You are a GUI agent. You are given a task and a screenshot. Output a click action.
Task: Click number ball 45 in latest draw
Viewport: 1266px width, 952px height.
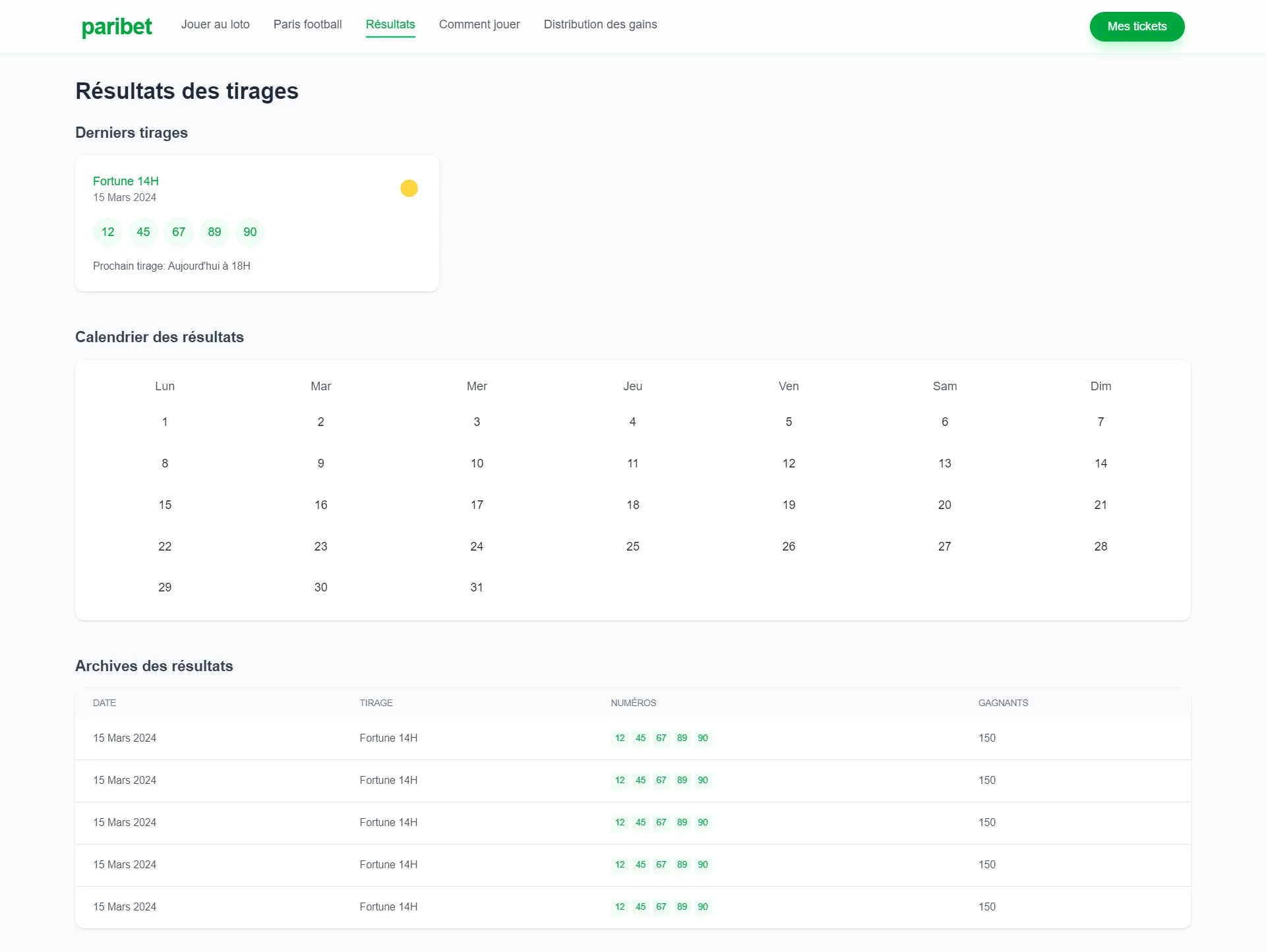143,232
